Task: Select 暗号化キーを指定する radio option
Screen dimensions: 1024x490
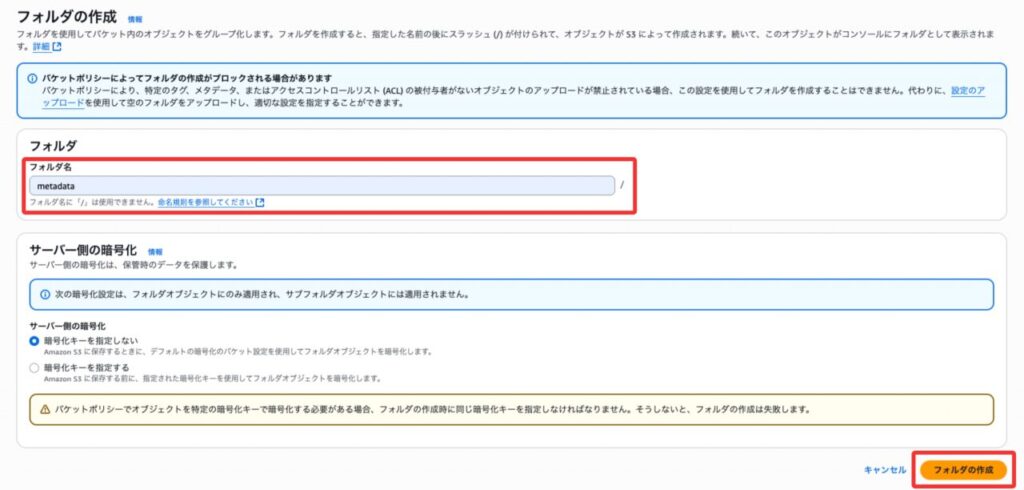Action: pos(35,368)
